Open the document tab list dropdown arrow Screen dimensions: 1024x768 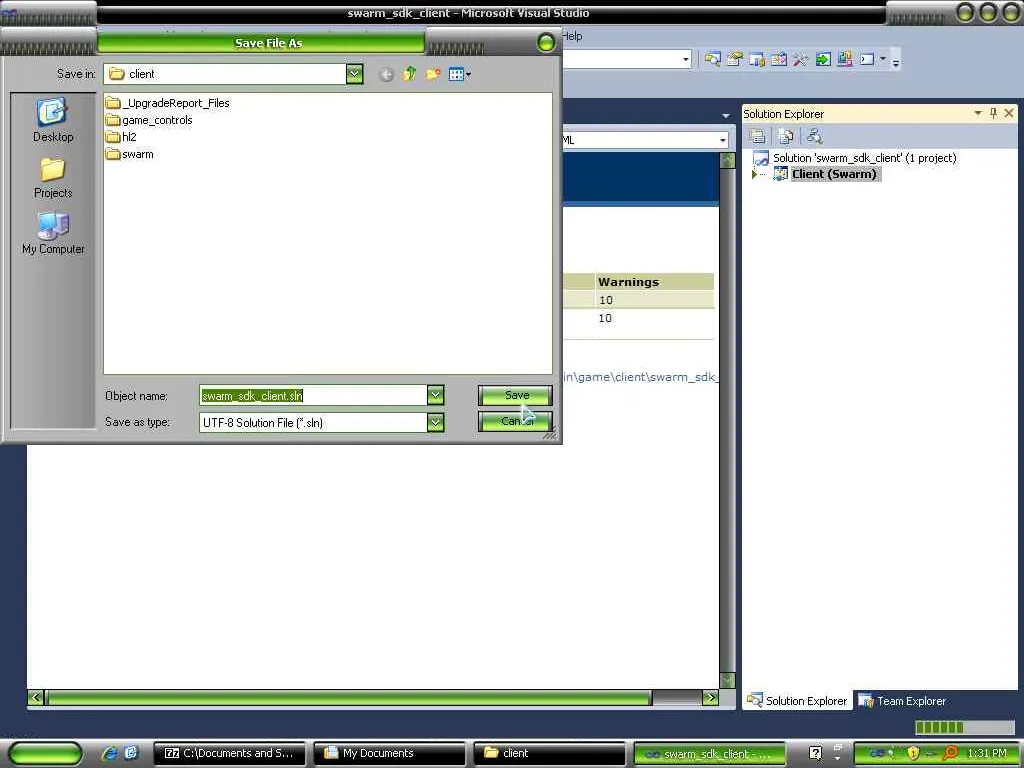tap(726, 116)
